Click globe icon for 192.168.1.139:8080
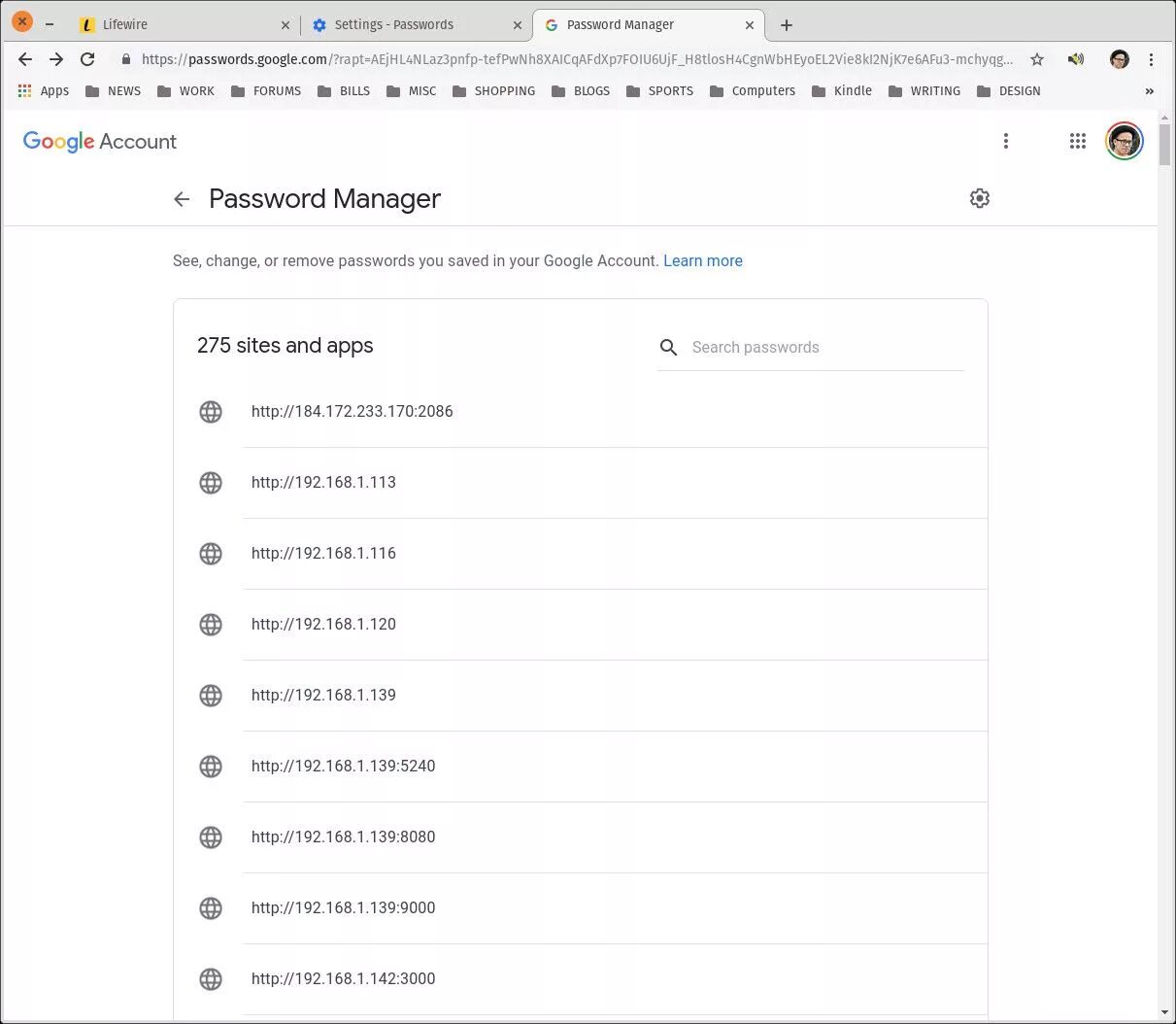Screen dimensions: 1176x1024 point(211,836)
